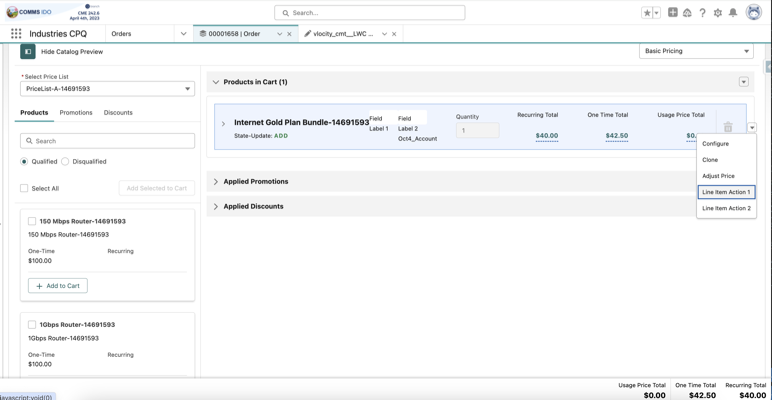Delete the Internet Gold Plan Bundle line item
Viewport: 772px width, 400px height.
[x=728, y=127]
